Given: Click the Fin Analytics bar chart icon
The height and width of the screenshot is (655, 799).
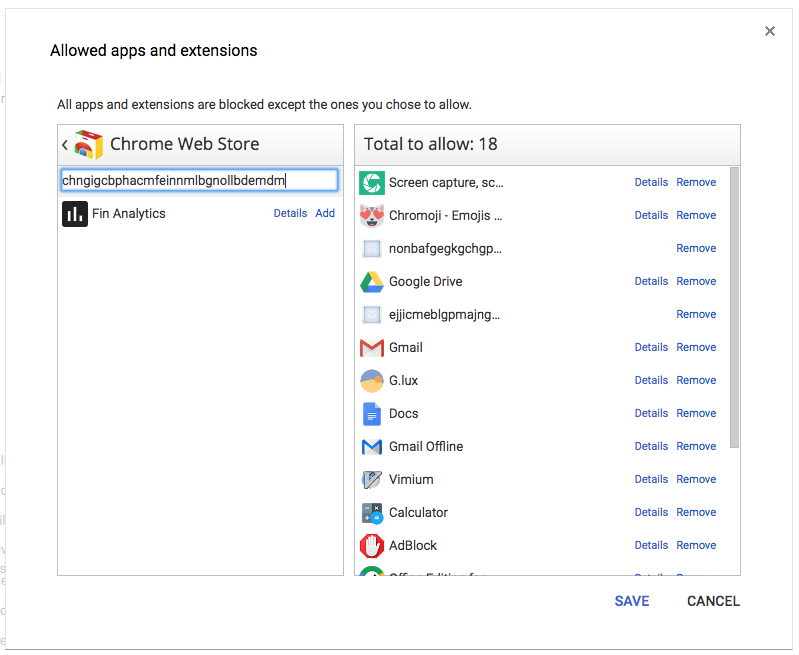Looking at the screenshot, I should [x=75, y=214].
